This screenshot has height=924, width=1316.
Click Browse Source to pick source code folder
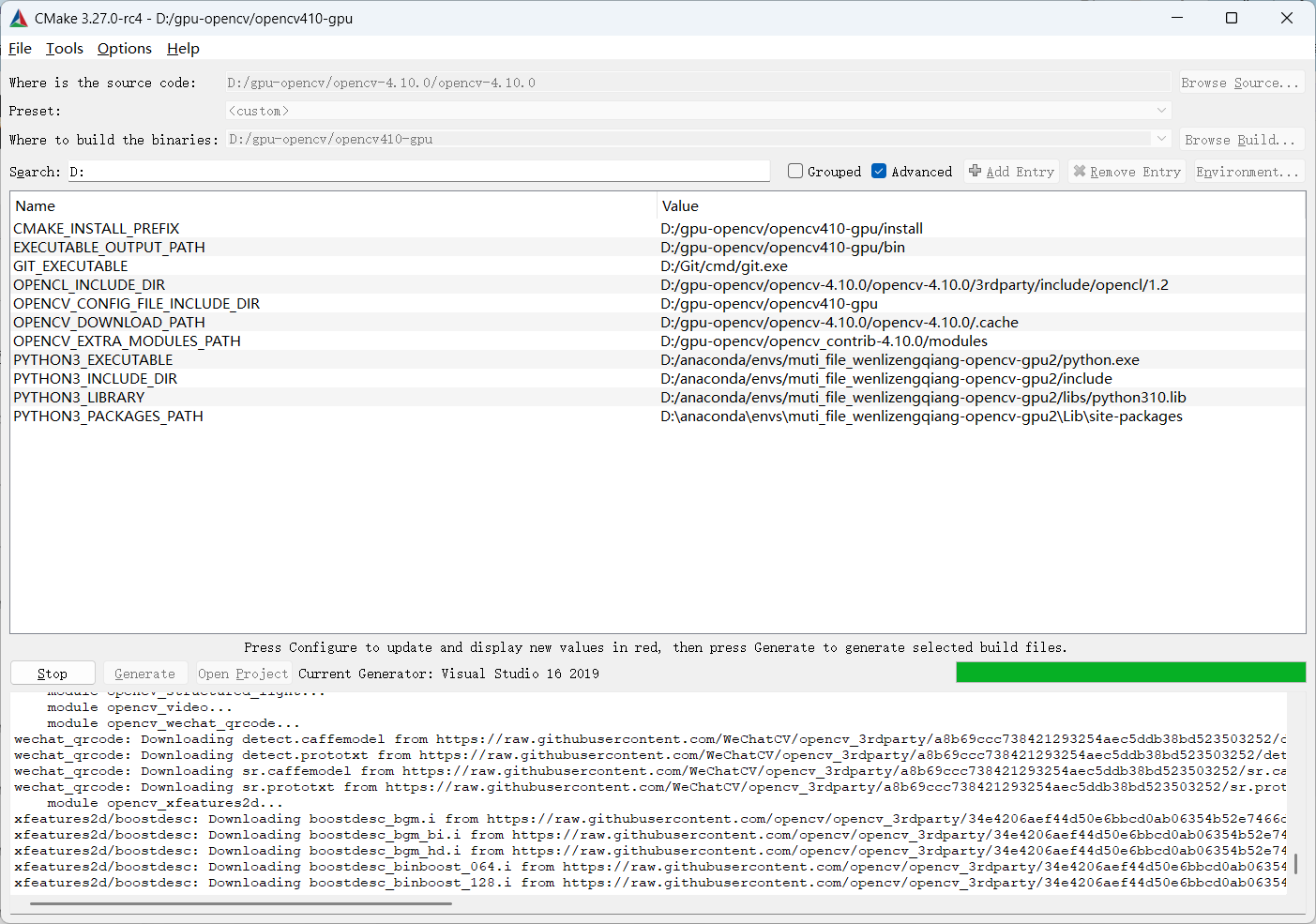tap(1240, 82)
